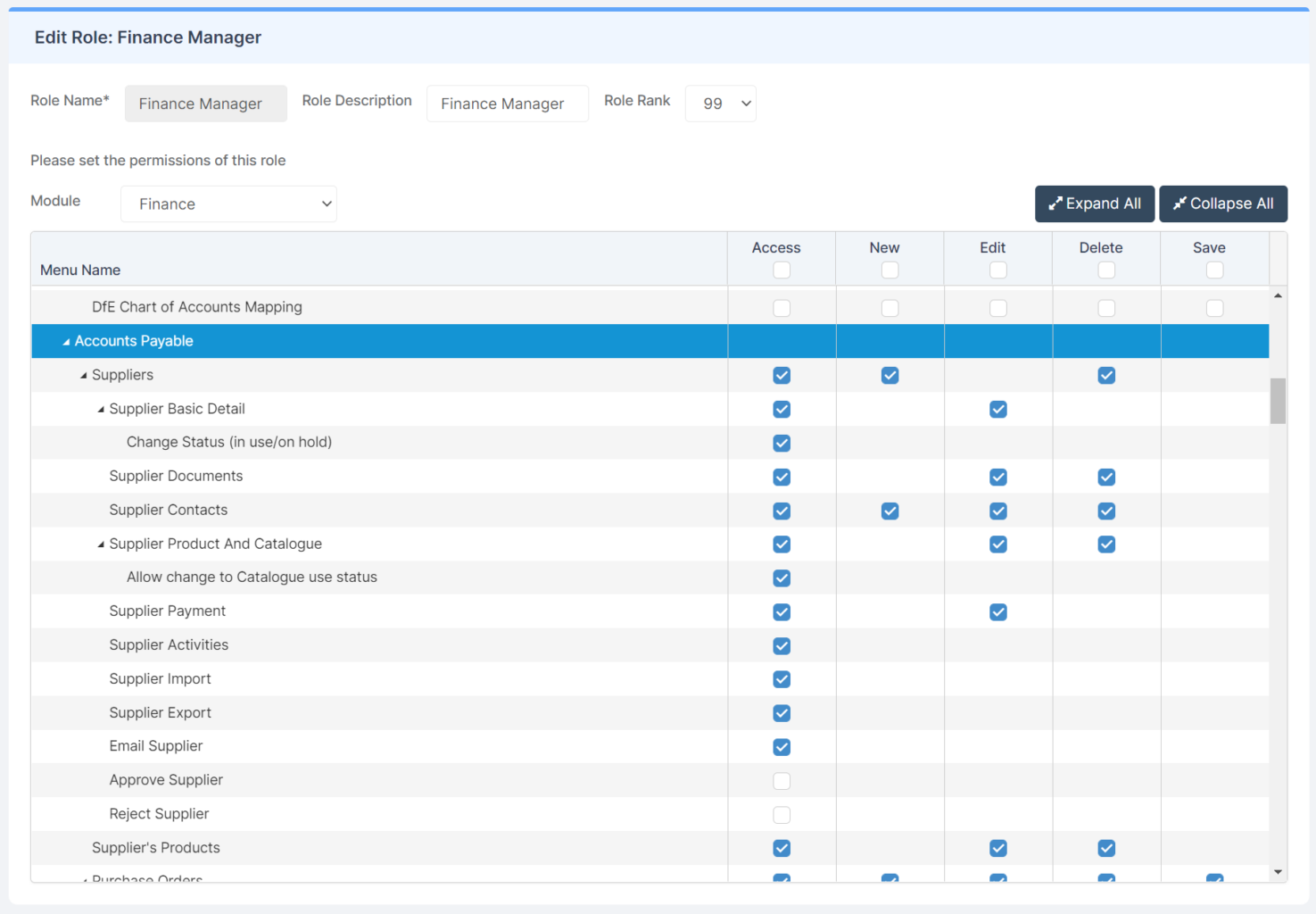1316x914 pixels.
Task: Select the Supplier Documents row label
Action: [176, 476]
